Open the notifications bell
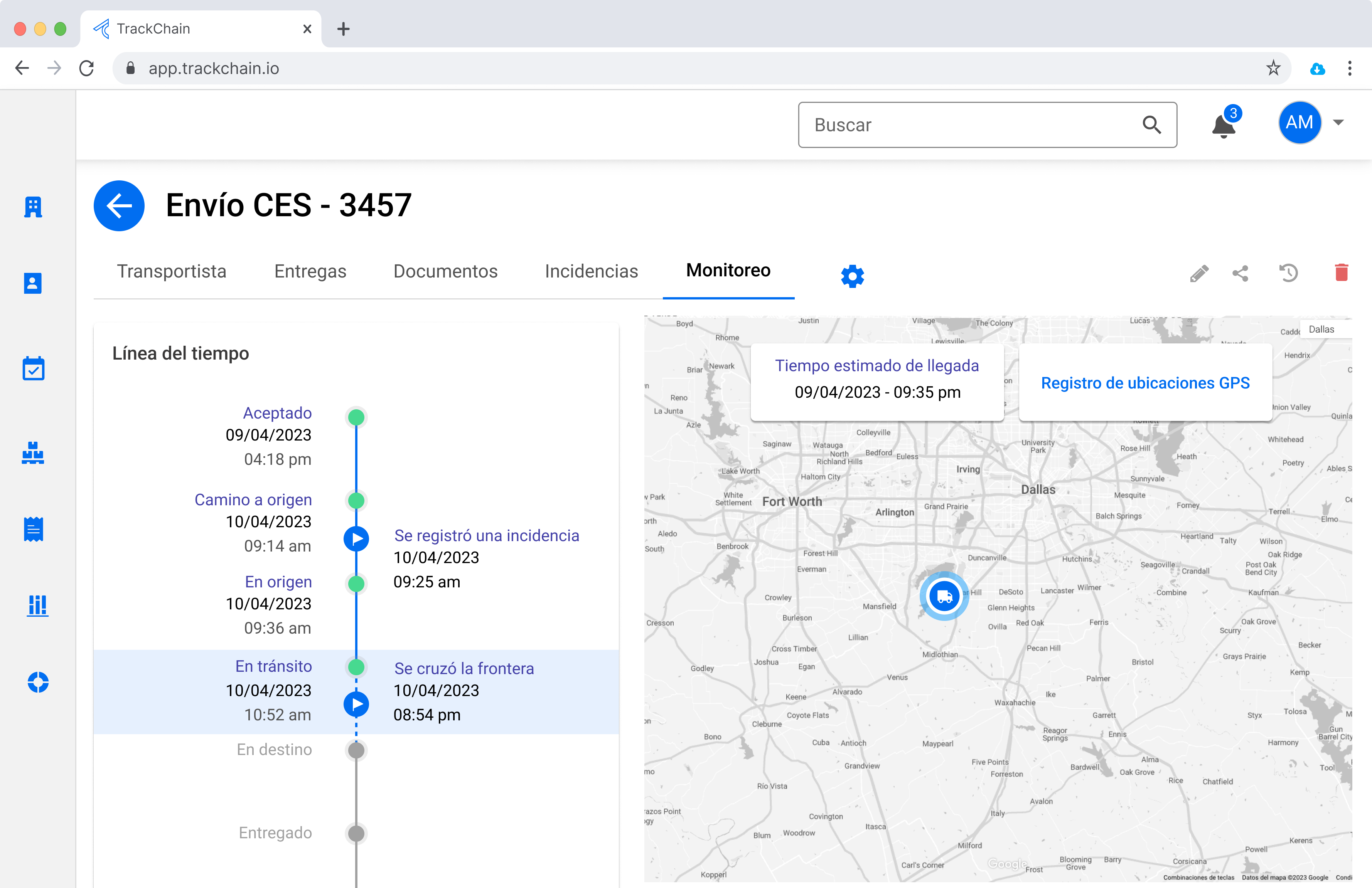1372x888 pixels. click(x=1223, y=125)
